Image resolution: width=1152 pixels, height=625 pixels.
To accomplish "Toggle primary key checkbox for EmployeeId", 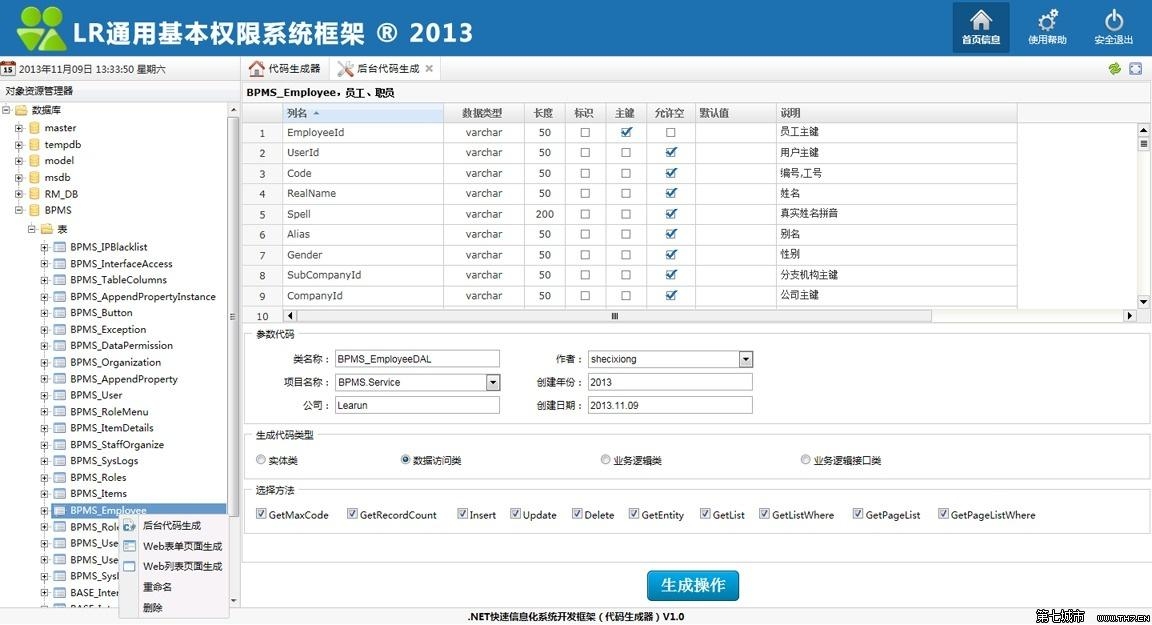I will [x=626, y=132].
